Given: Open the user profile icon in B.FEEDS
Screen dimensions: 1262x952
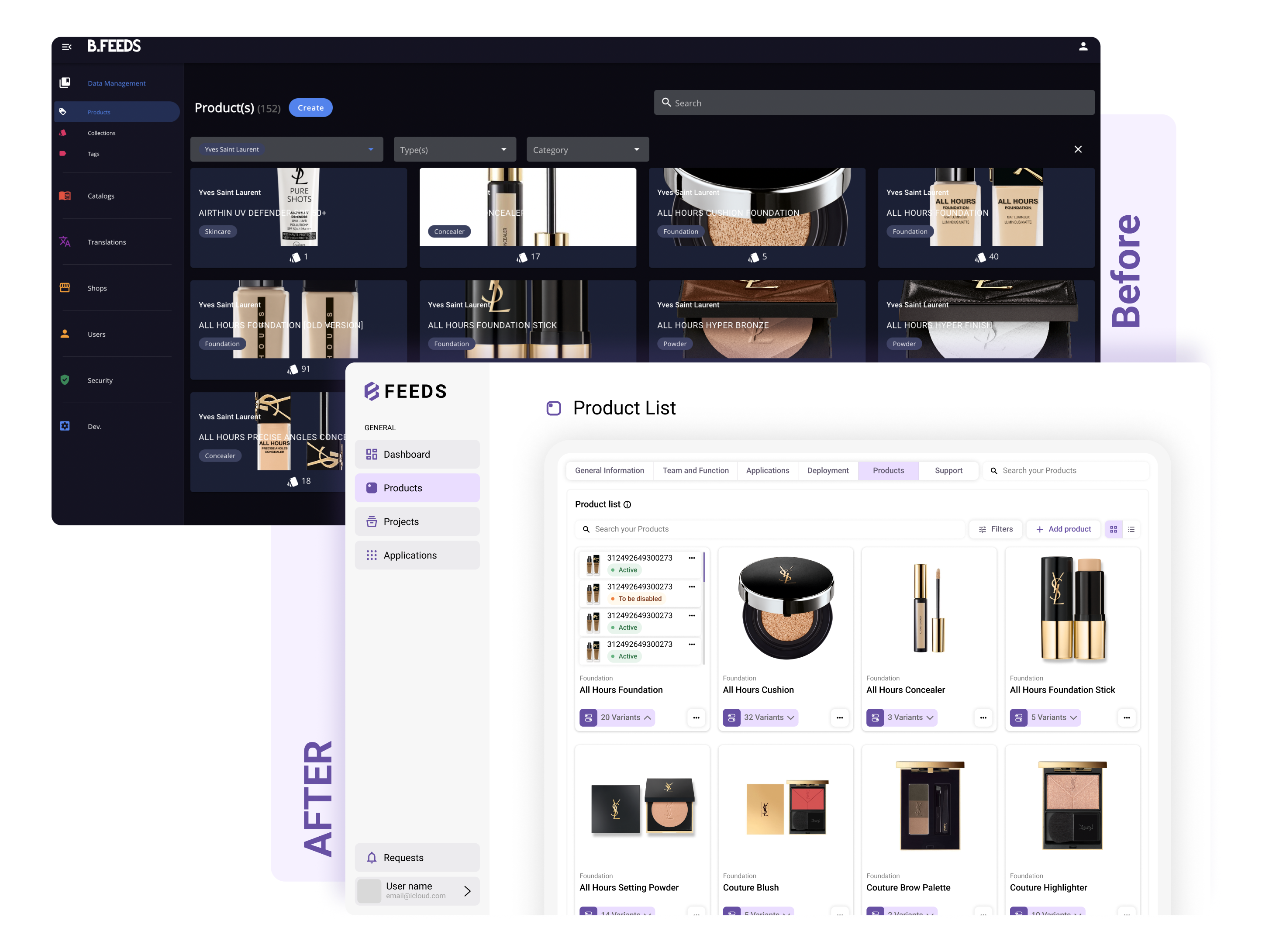Looking at the screenshot, I should pos(1082,47).
